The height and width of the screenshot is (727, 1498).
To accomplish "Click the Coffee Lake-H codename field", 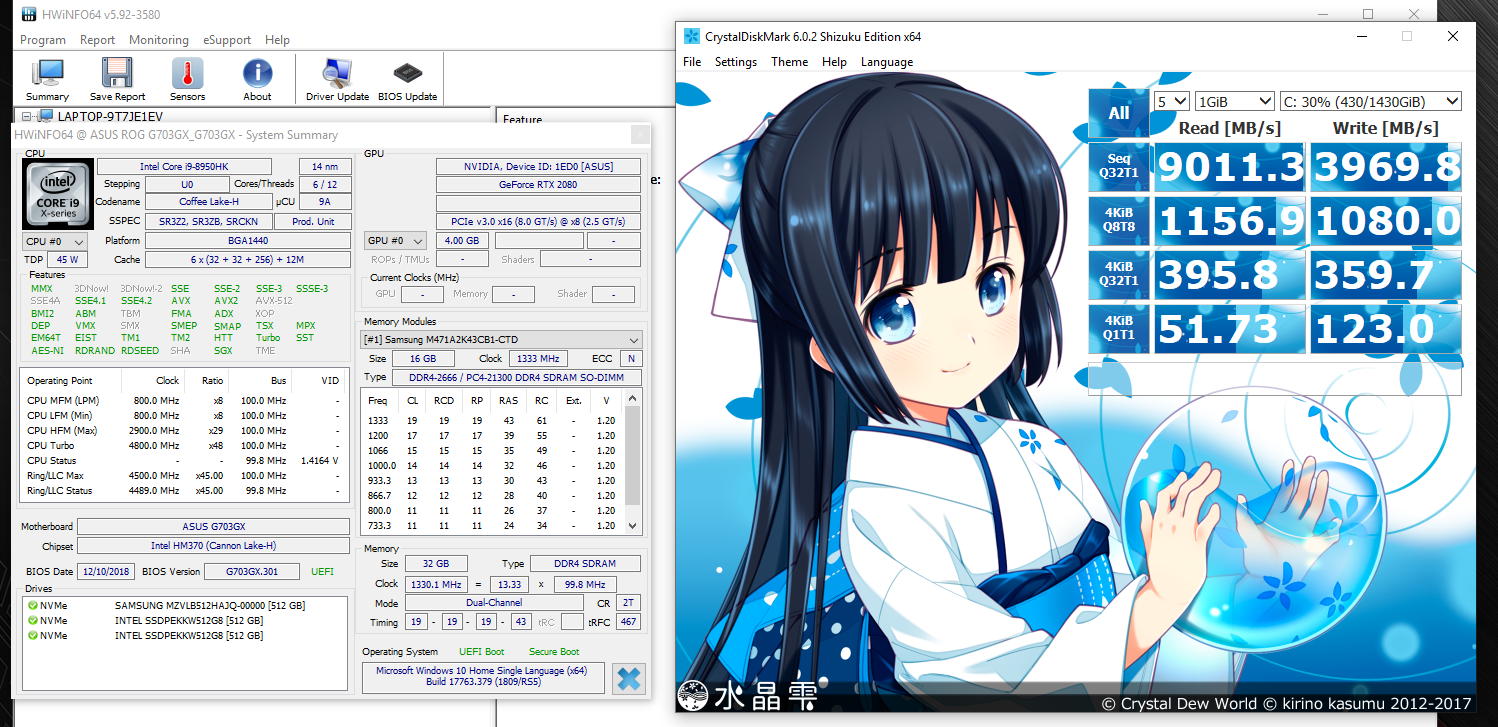I will pos(208,203).
